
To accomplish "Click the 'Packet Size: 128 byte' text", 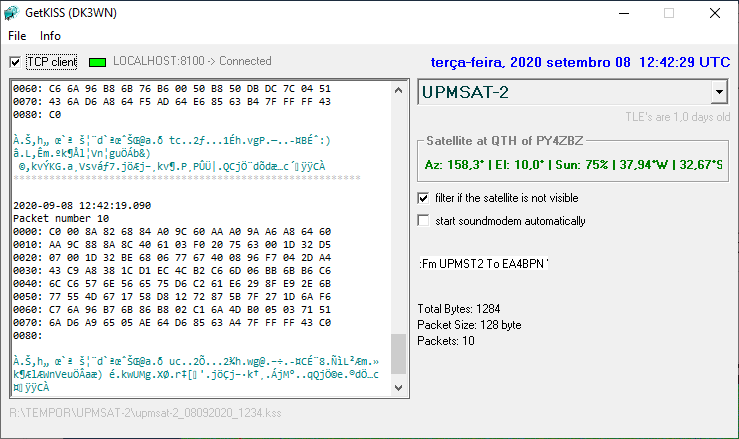I will click(x=469, y=325).
